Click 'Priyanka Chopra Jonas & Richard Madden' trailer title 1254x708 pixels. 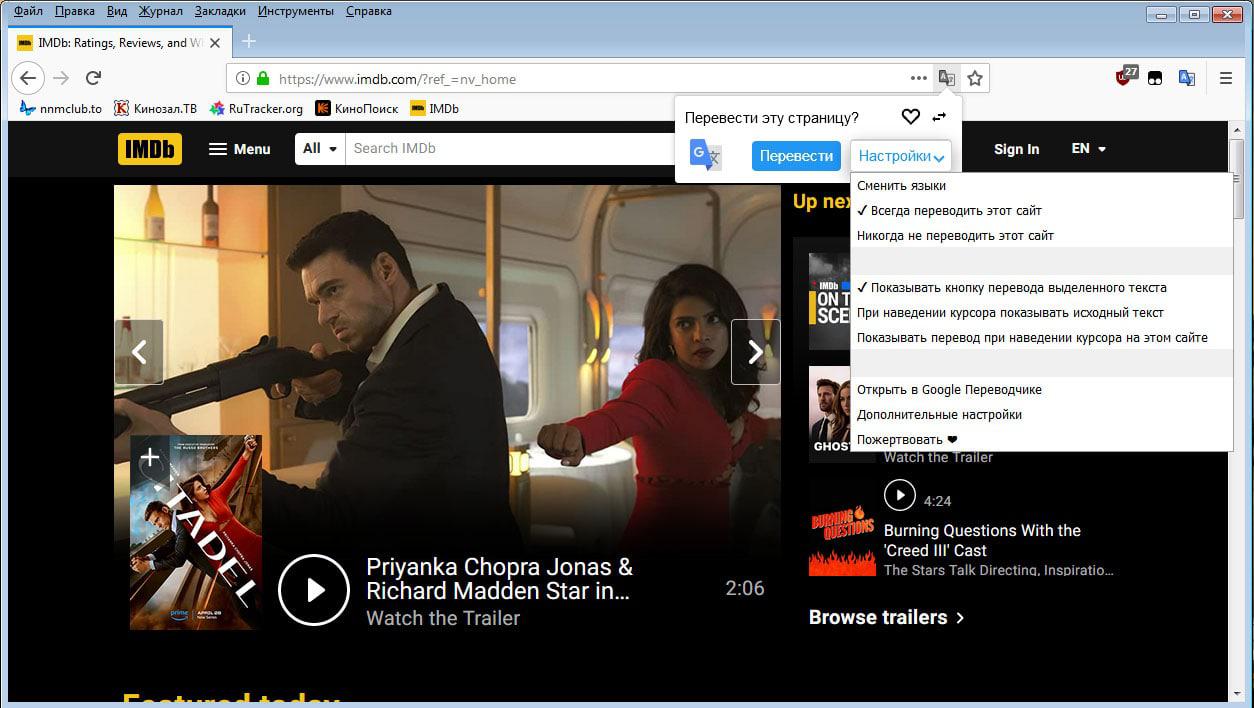click(499, 579)
